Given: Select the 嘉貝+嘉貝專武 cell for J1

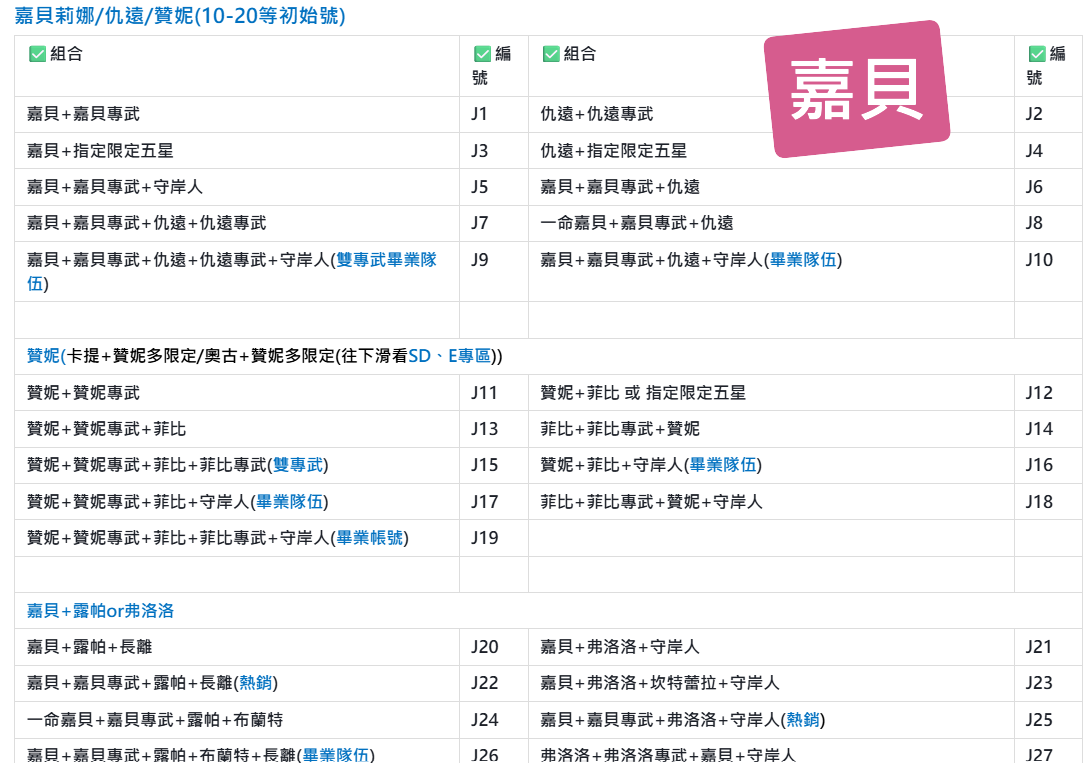Looking at the screenshot, I should point(83,114).
